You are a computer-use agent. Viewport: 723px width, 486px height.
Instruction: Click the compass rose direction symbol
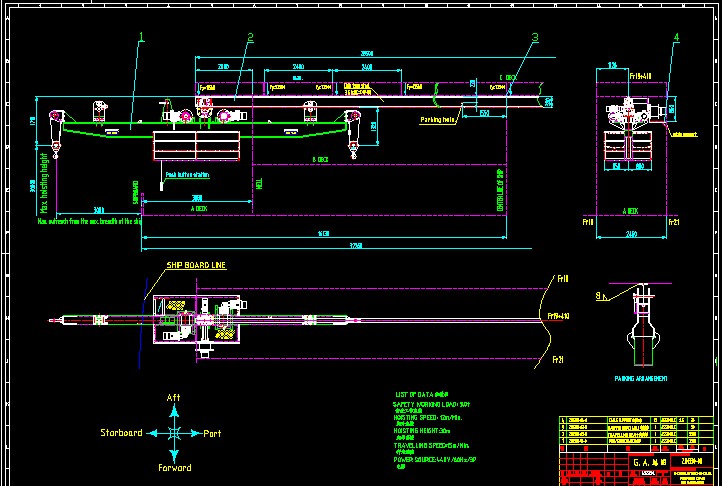[175, 433]
